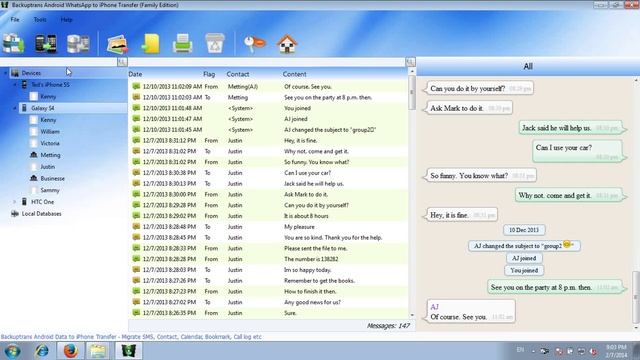Select Kenny under Ted's iPhone 5S
Image resolution: width=640 pixels, height=360 pixels.
click(x=48, y=97)
